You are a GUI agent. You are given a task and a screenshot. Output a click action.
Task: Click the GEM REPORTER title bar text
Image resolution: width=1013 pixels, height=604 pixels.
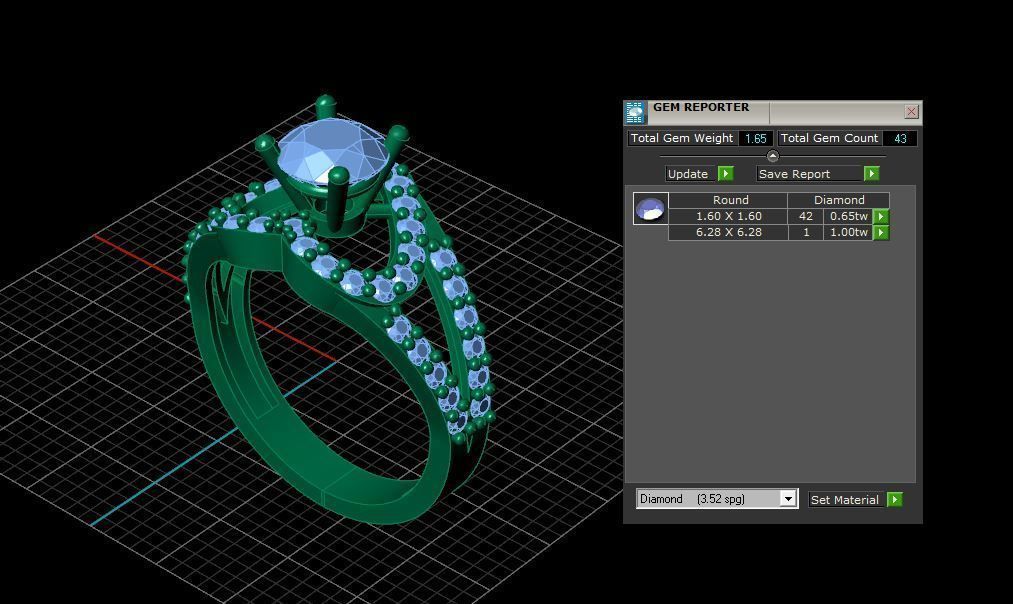(701, 107)
